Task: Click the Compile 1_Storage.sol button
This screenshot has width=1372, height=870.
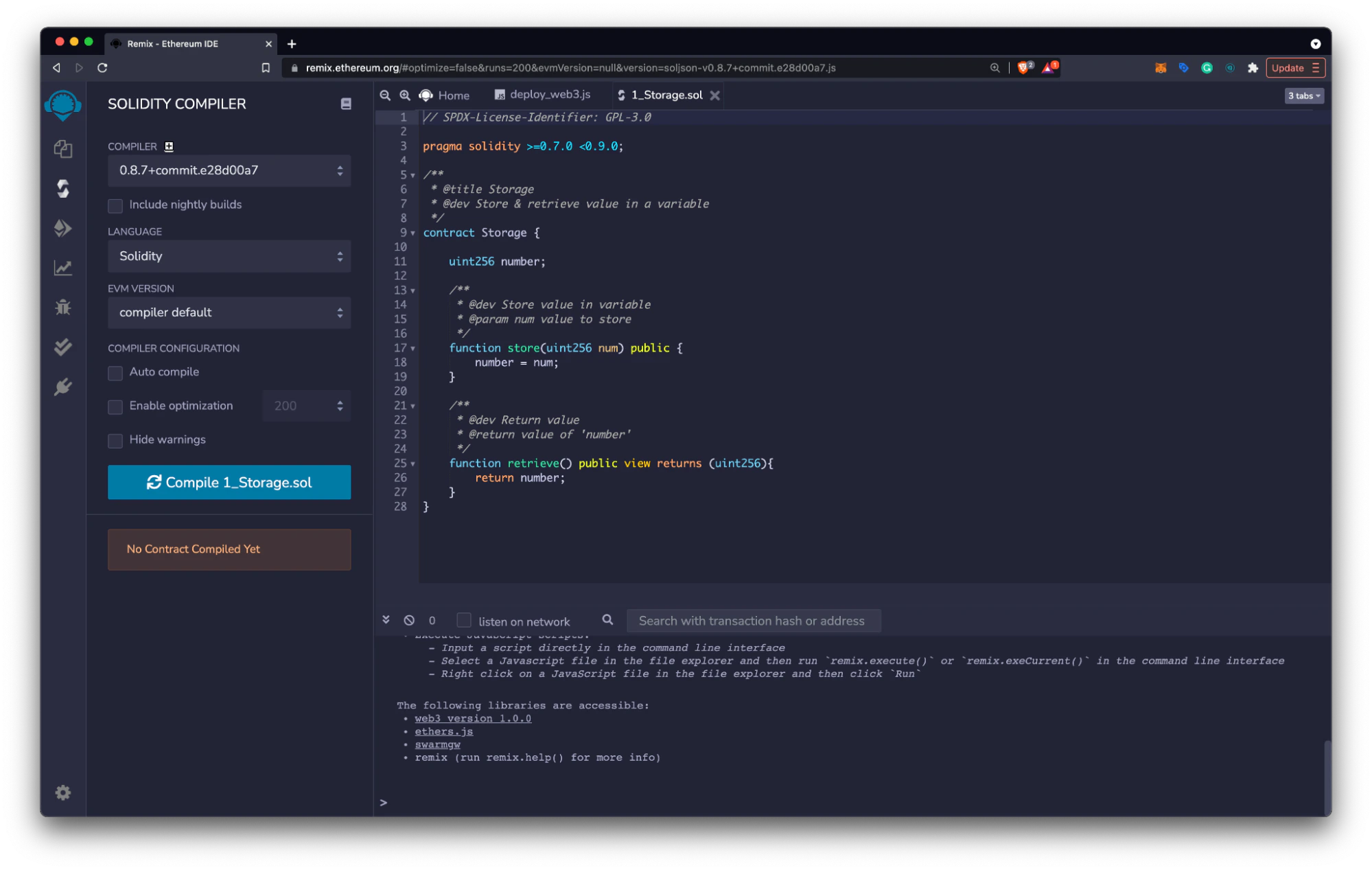Action: (229, 482)
